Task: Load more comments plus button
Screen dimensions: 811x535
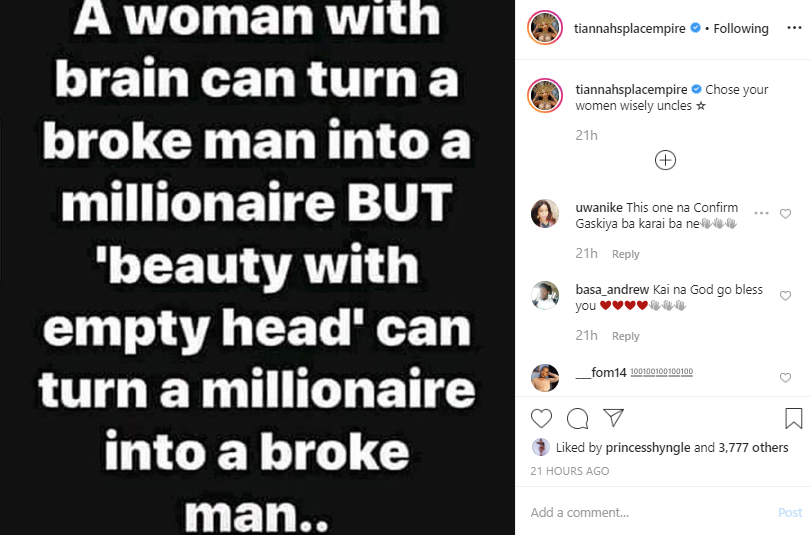Action: coord(665,160)
